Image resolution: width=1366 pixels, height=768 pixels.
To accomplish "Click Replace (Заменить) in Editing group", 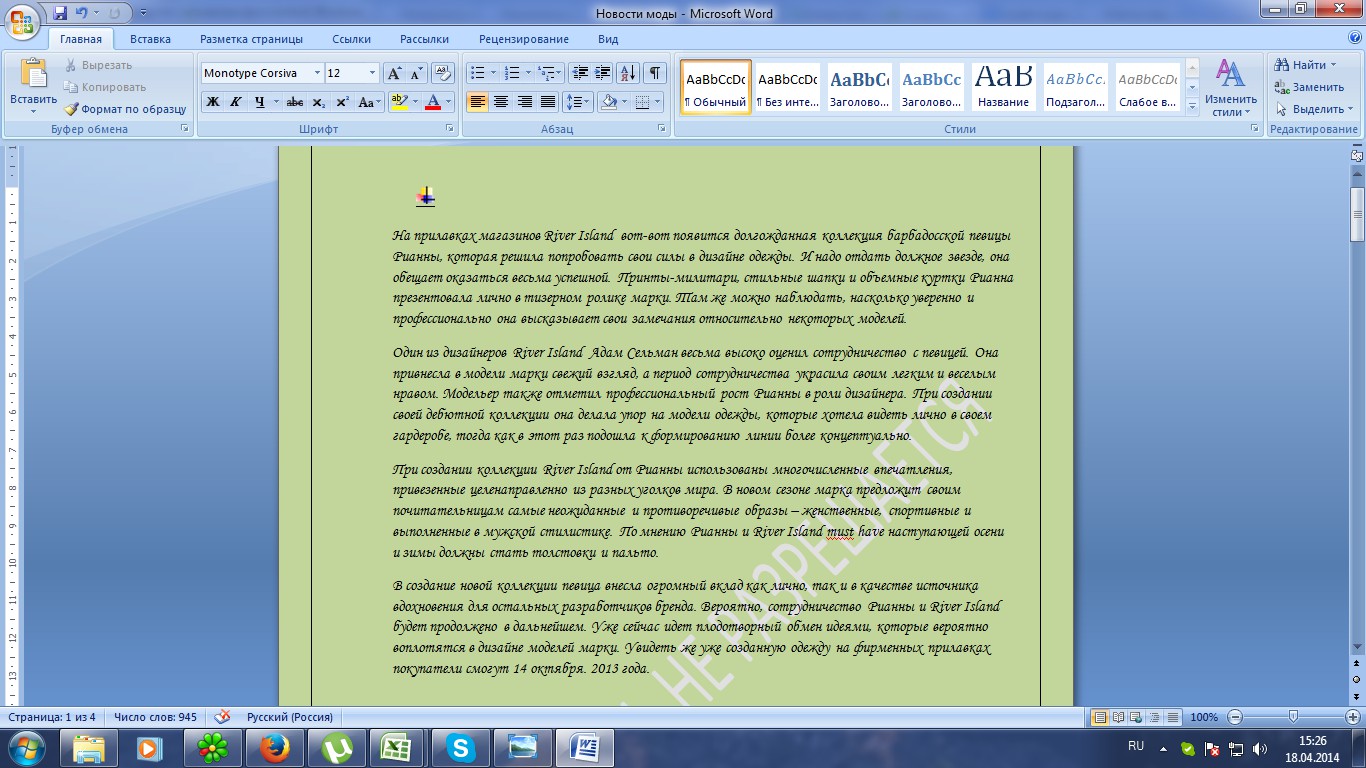I will (1309, 87).
